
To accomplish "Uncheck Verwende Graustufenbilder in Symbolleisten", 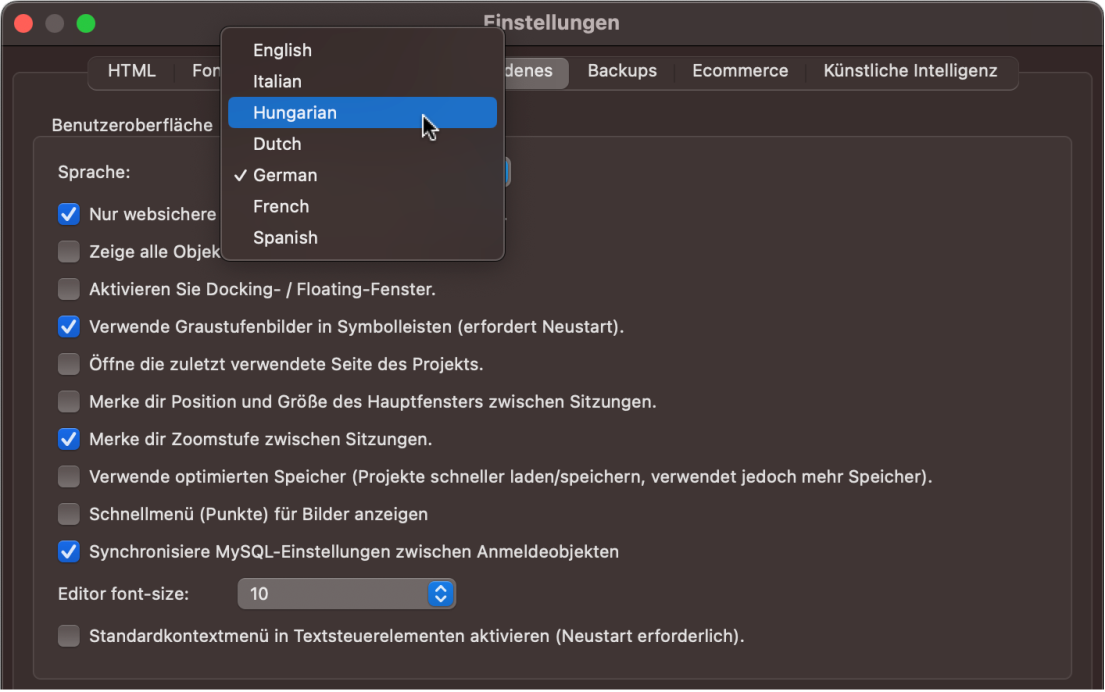I will 69,327.
